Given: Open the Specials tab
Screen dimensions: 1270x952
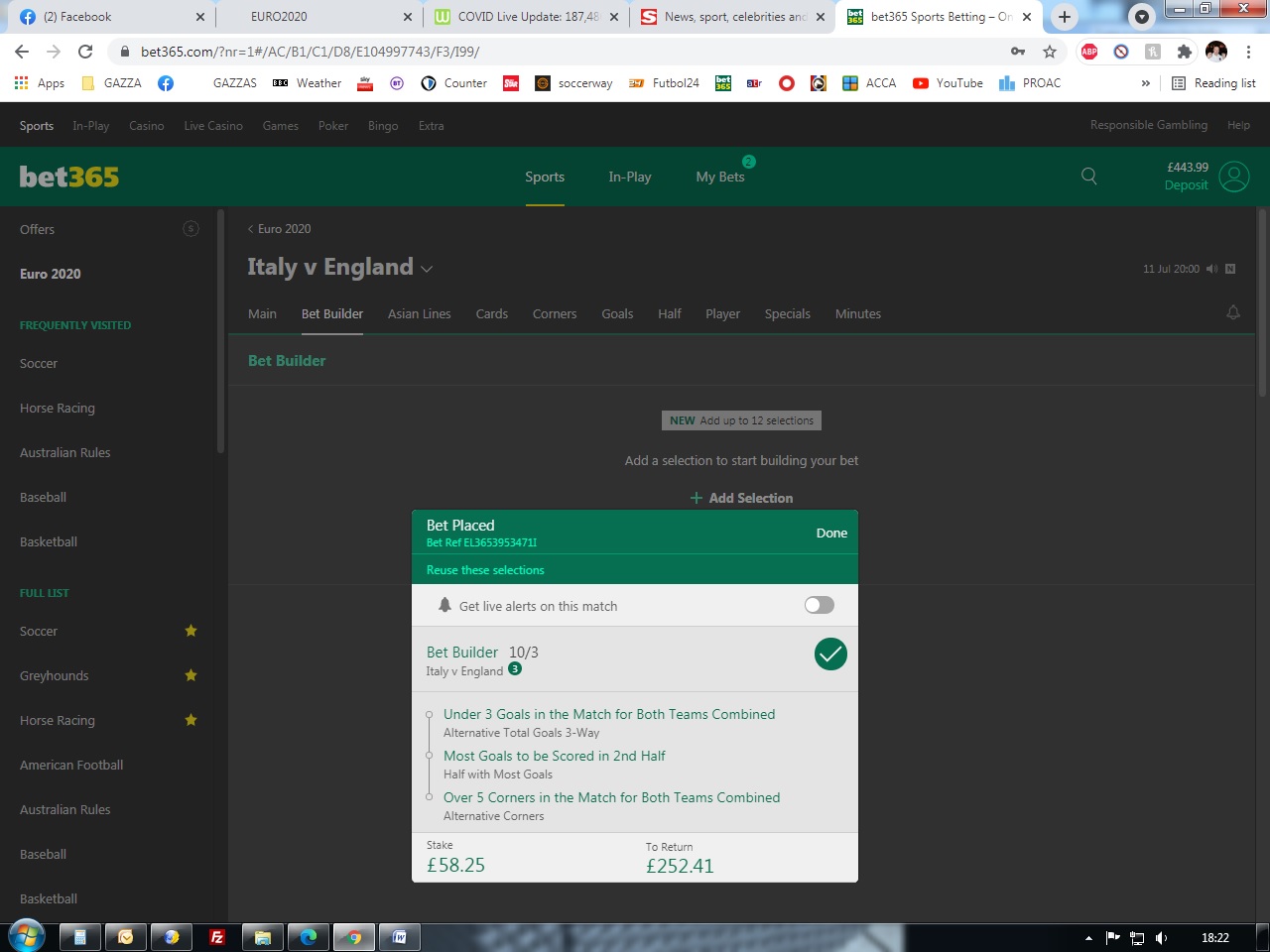Looking at the screenshot, I should [x=787, y=313].
